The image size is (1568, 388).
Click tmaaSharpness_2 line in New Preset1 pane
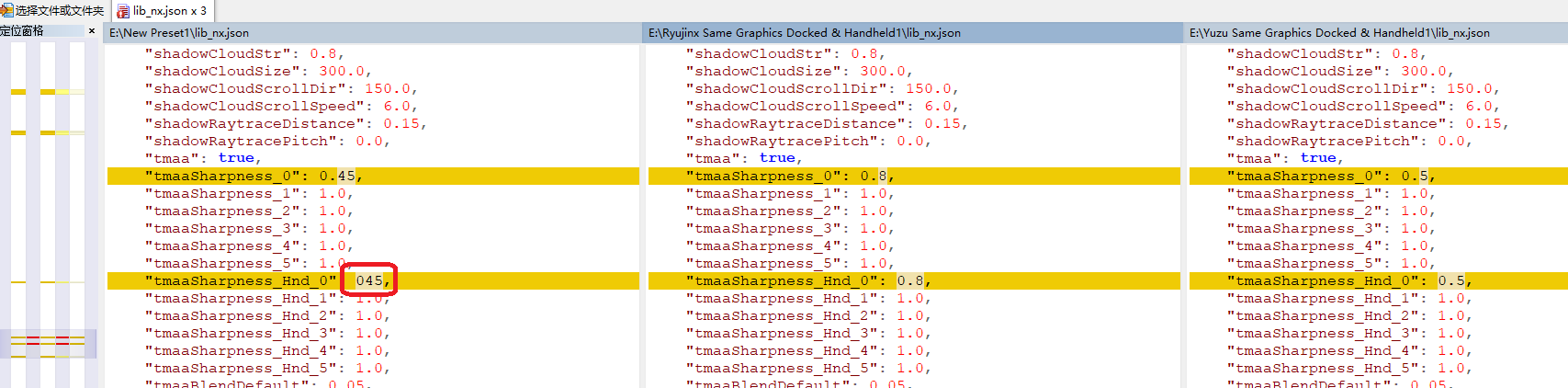[x=249, y=211]
